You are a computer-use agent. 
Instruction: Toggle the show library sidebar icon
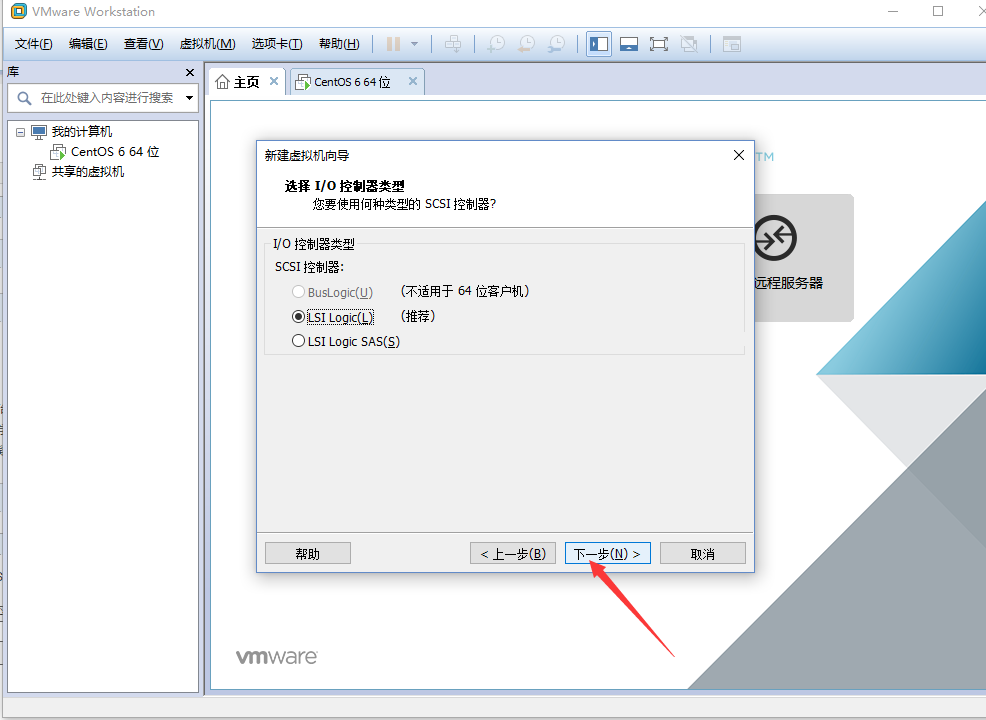pyautogui.click(x=599, y=44)
